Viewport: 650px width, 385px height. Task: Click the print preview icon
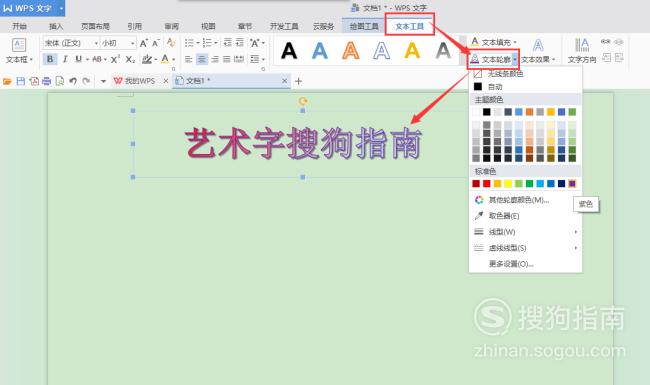[60, 81]
